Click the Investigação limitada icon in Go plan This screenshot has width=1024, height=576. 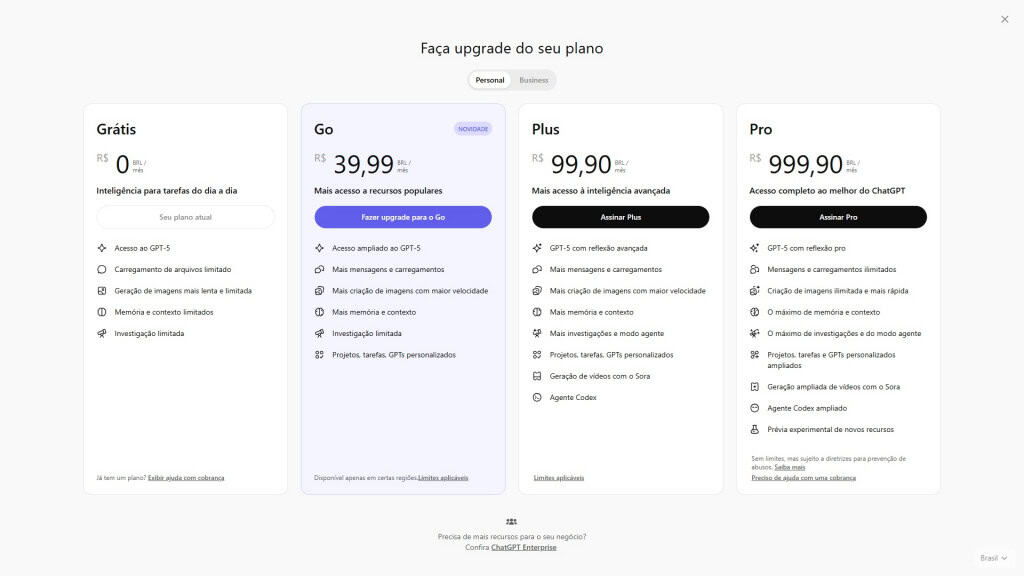click(318, 332)
